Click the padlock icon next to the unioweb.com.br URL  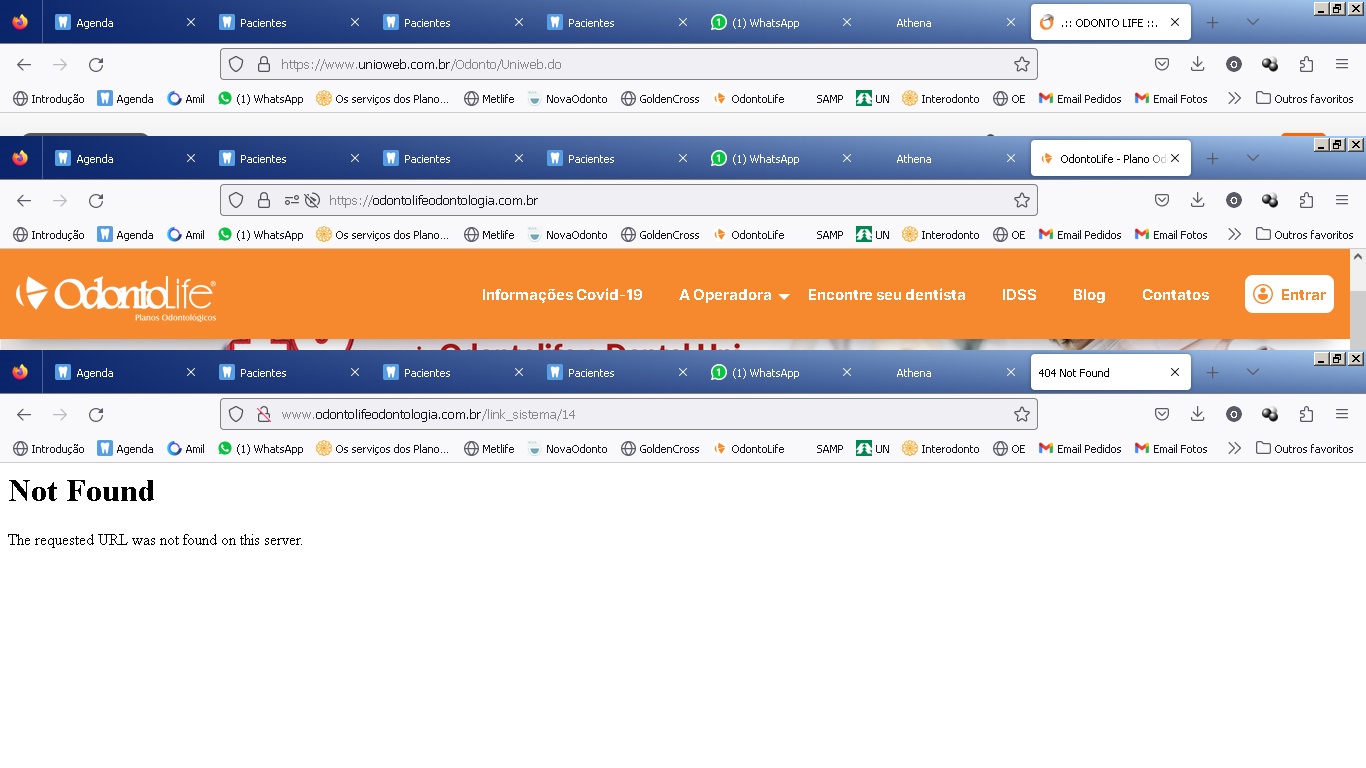click(x=264, y=64)
